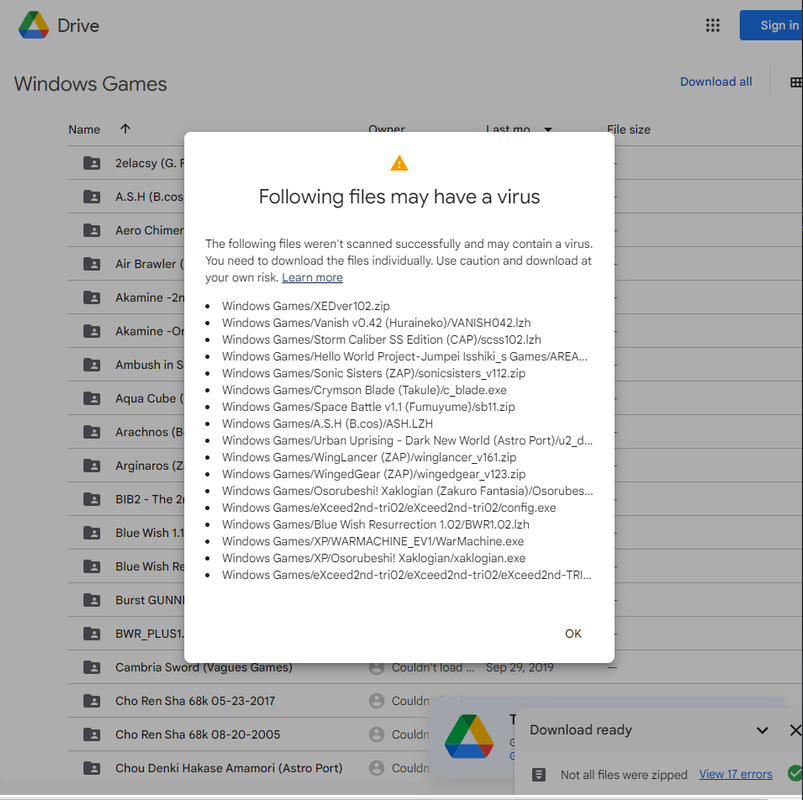Open the Ambush in S folder icon
Image resolution: width=803 pixels, height=800 pixels.
92,365
